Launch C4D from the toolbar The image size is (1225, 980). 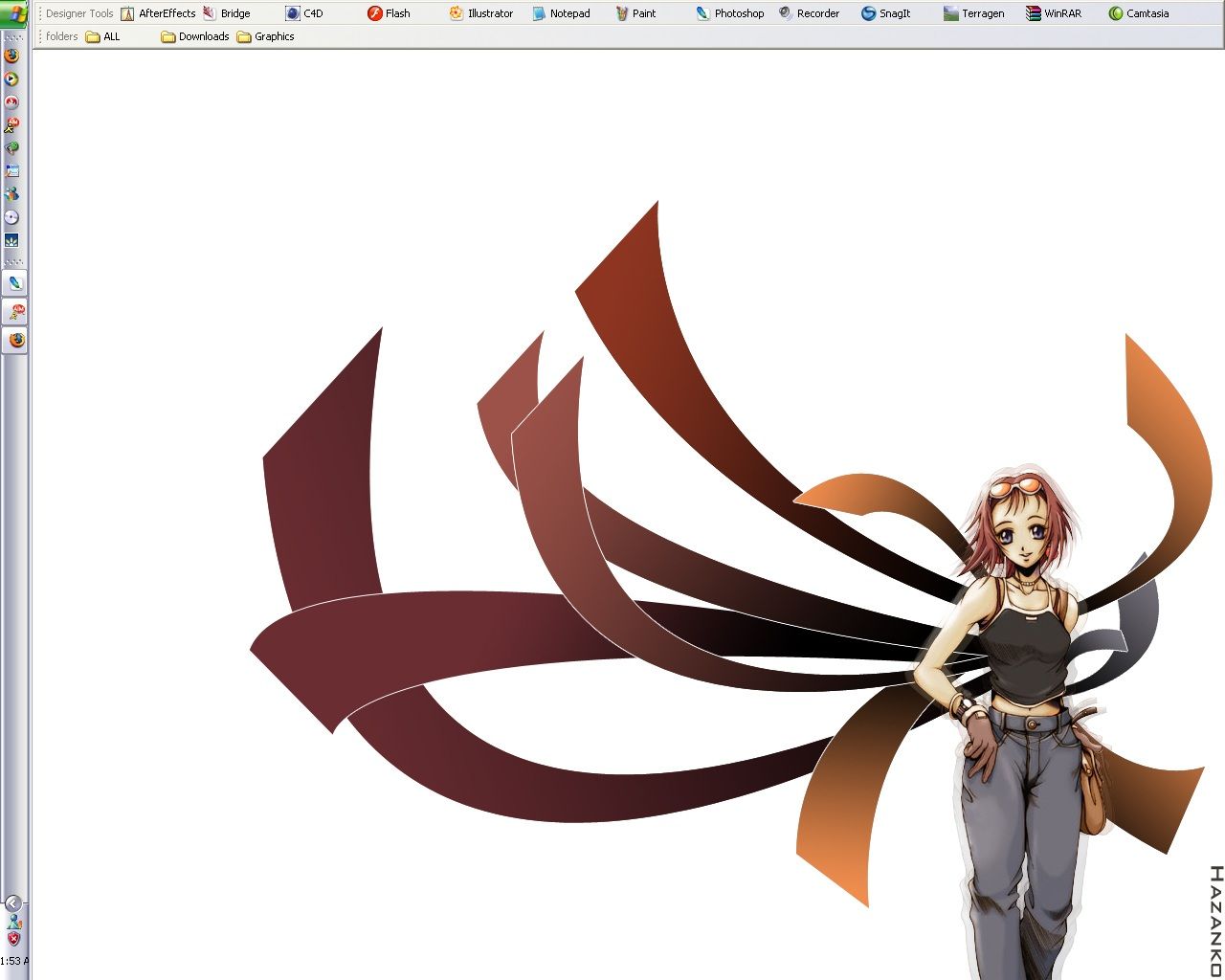coord(304,13)
